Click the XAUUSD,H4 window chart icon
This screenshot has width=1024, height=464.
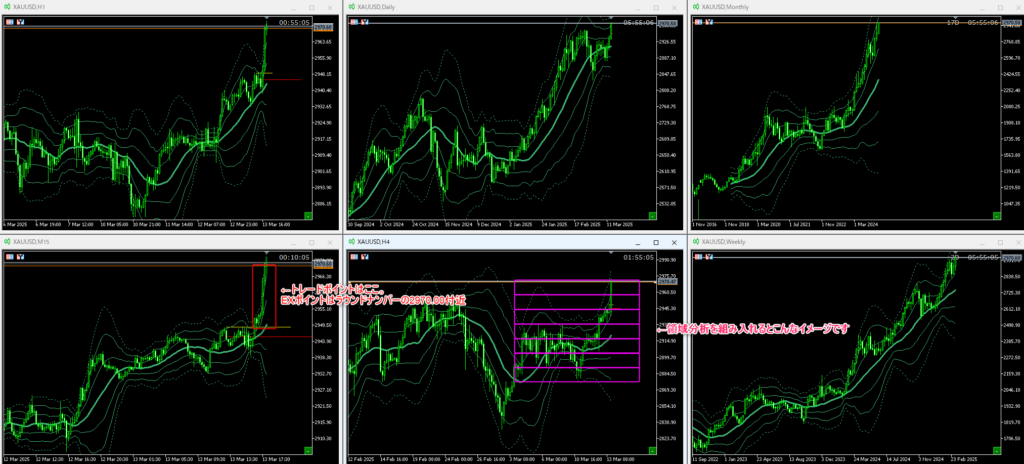click(x=351, y=242)
